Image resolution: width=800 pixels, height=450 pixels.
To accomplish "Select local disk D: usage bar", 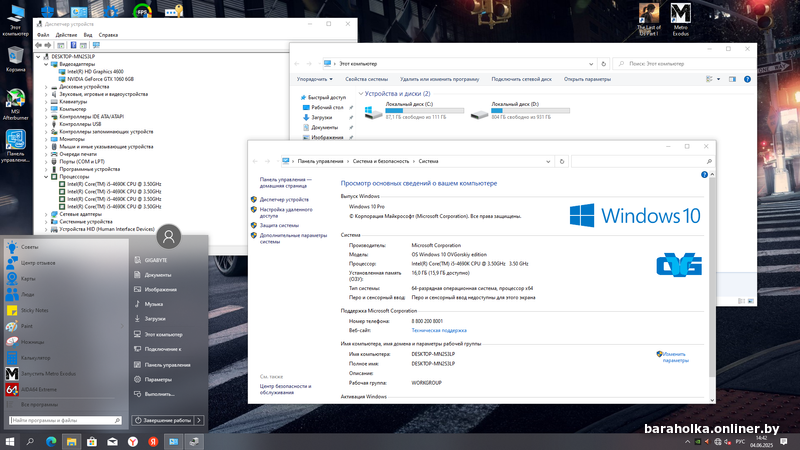I will pyautogui.click(x=530, y=110).
